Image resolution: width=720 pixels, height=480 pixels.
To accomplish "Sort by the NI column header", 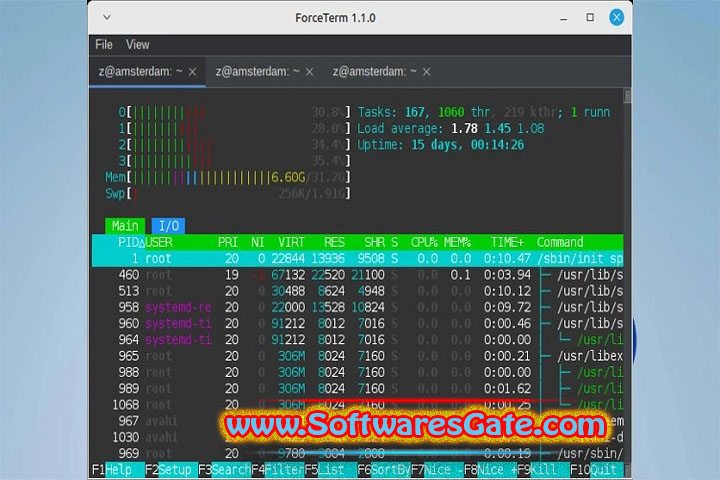I will tap(258, 242).
